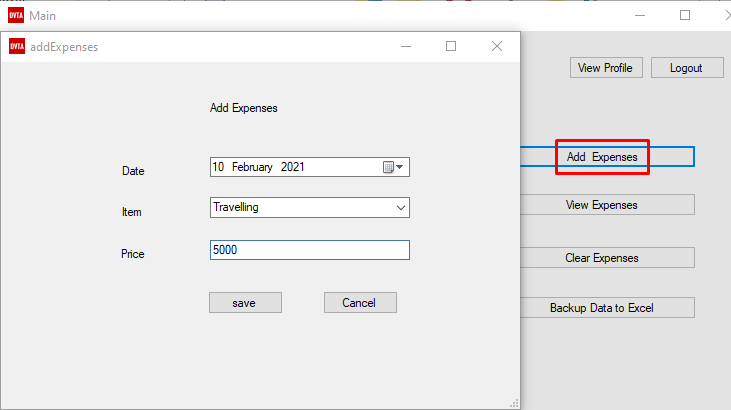731x410 pixels.
Task: Expand the Item dropdown arrow
Action: click(400, 208)
